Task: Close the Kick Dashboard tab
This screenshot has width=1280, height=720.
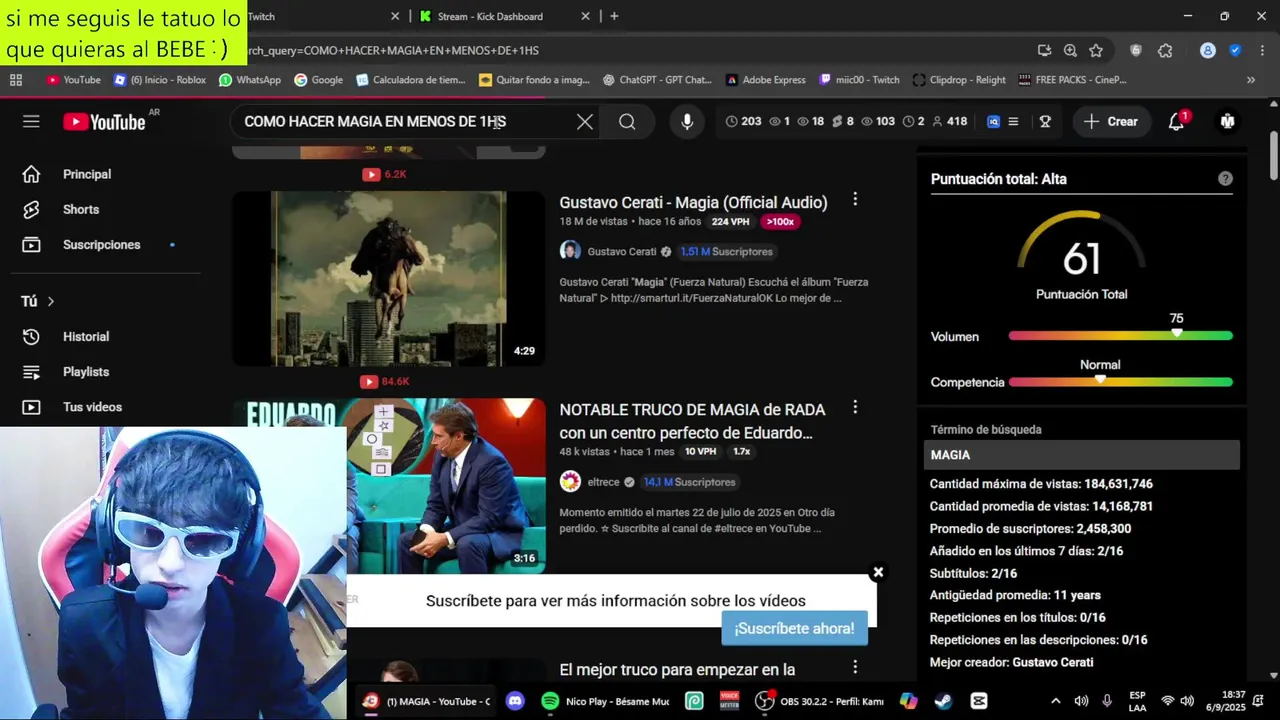Action: (x=585, y=16)
